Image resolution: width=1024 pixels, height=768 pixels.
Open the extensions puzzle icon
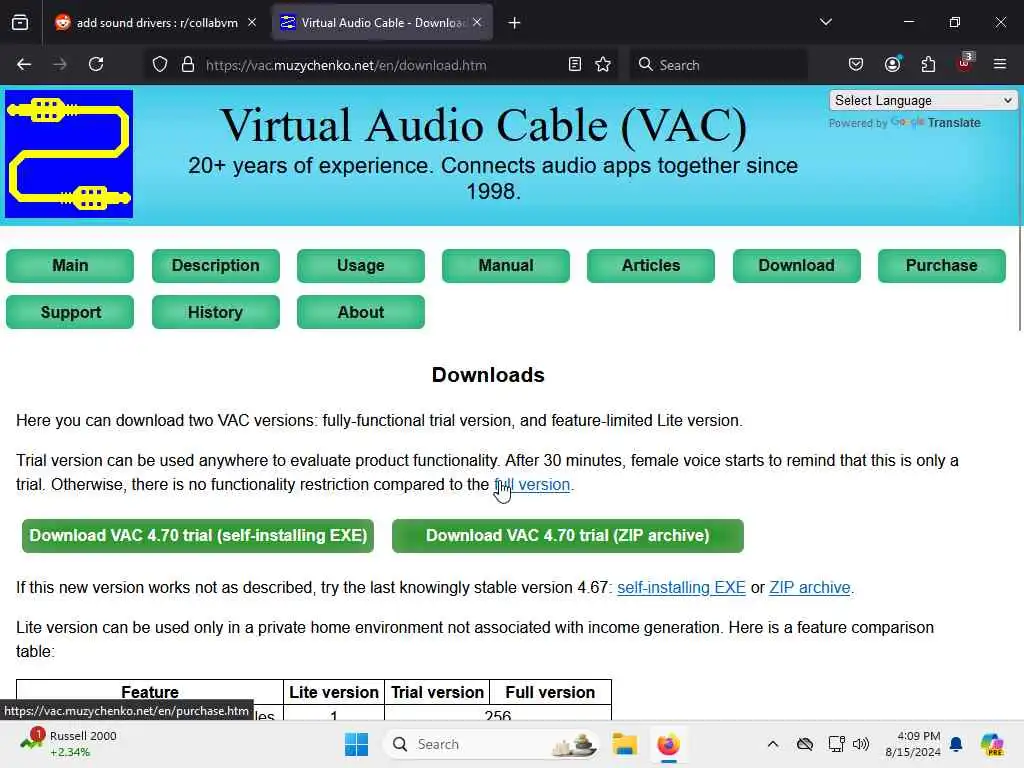pyautogui.click(x=928, y=64)
